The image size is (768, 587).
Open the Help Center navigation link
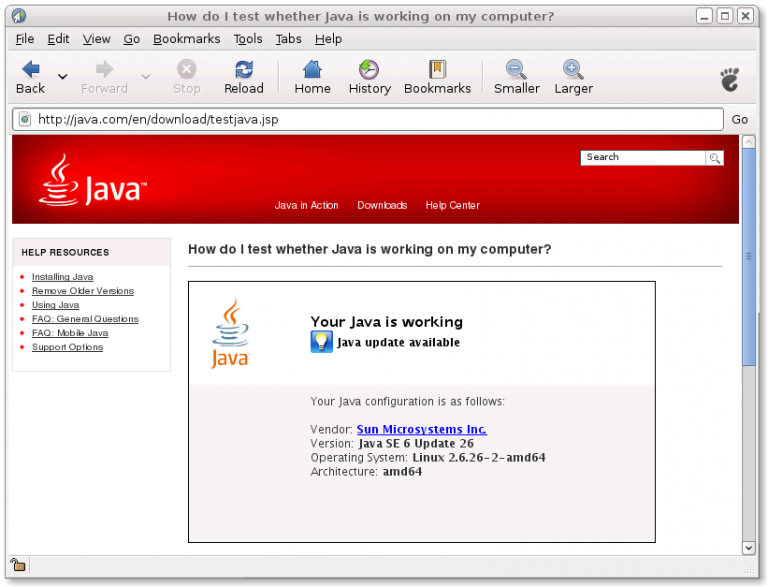point(453,205)
